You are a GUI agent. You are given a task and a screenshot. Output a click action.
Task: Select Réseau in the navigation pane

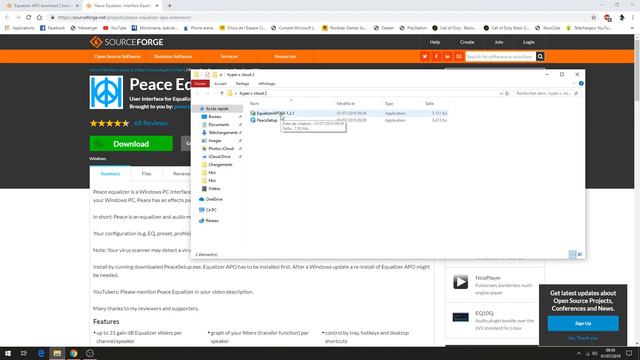point(212,220)
